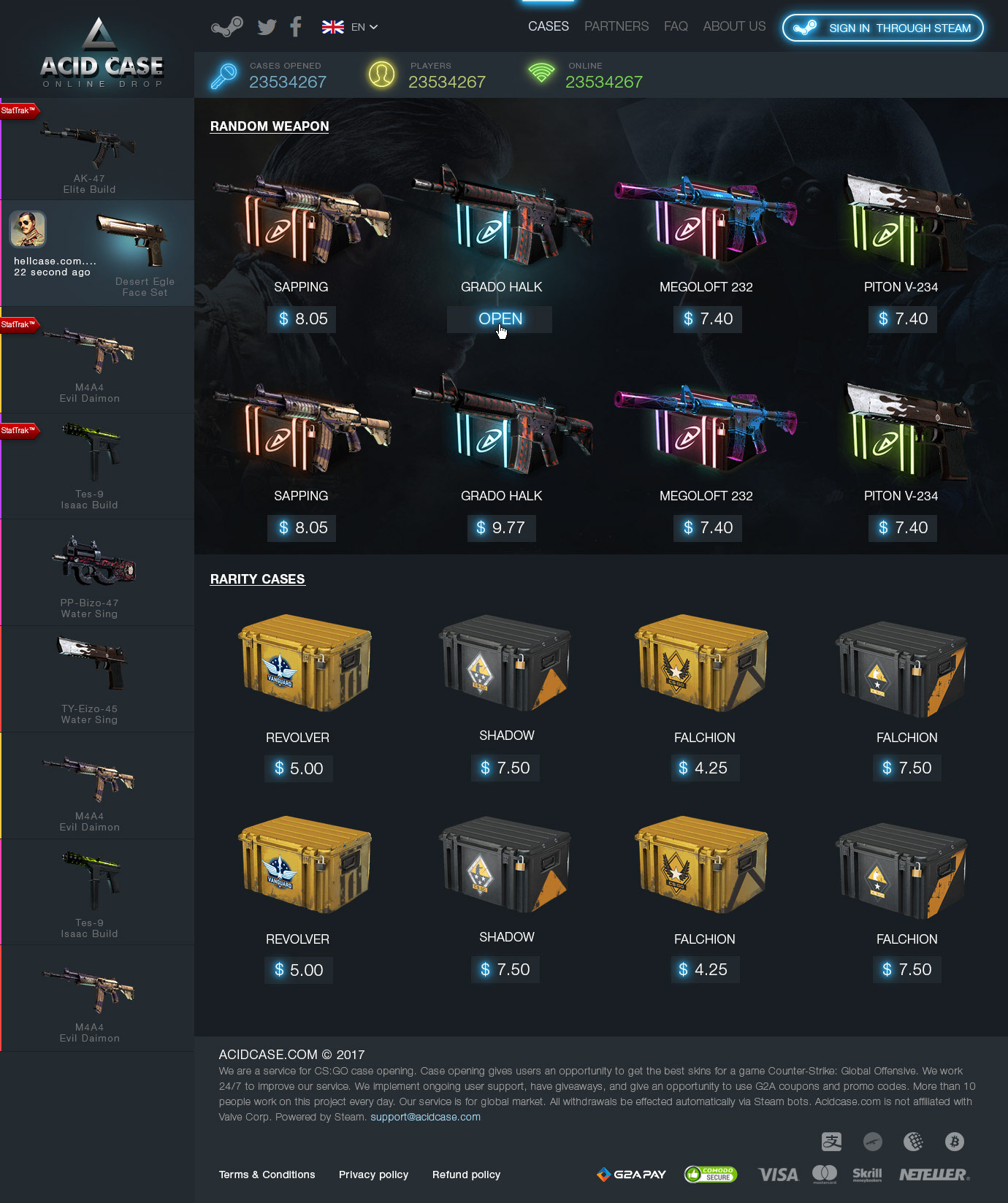Click the Comodo Secure badge
The height and width of the screenshot is (1203, 1008).
point(711,1175)
